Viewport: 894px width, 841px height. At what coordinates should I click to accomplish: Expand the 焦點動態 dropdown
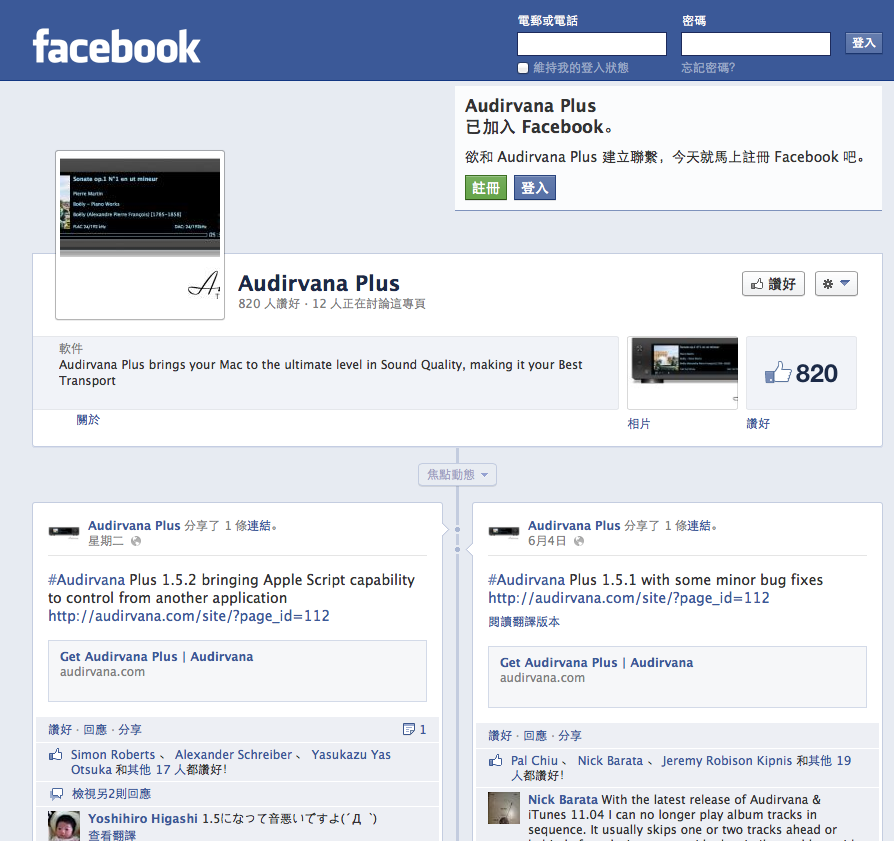pyautogui.click(x=457, y=475)
